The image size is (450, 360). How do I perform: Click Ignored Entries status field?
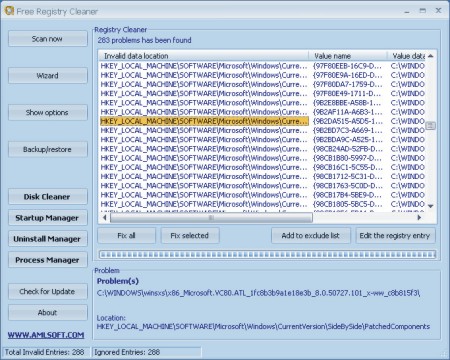147,352
